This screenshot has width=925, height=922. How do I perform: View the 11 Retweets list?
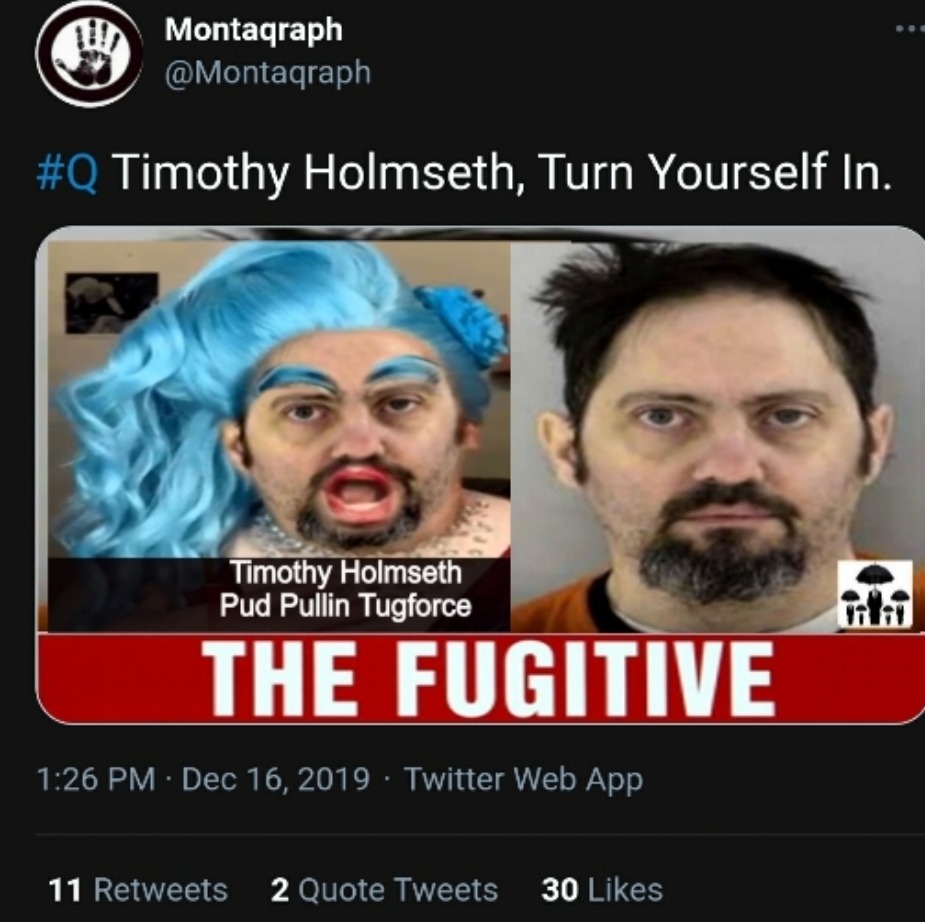(x=138, y=890)
